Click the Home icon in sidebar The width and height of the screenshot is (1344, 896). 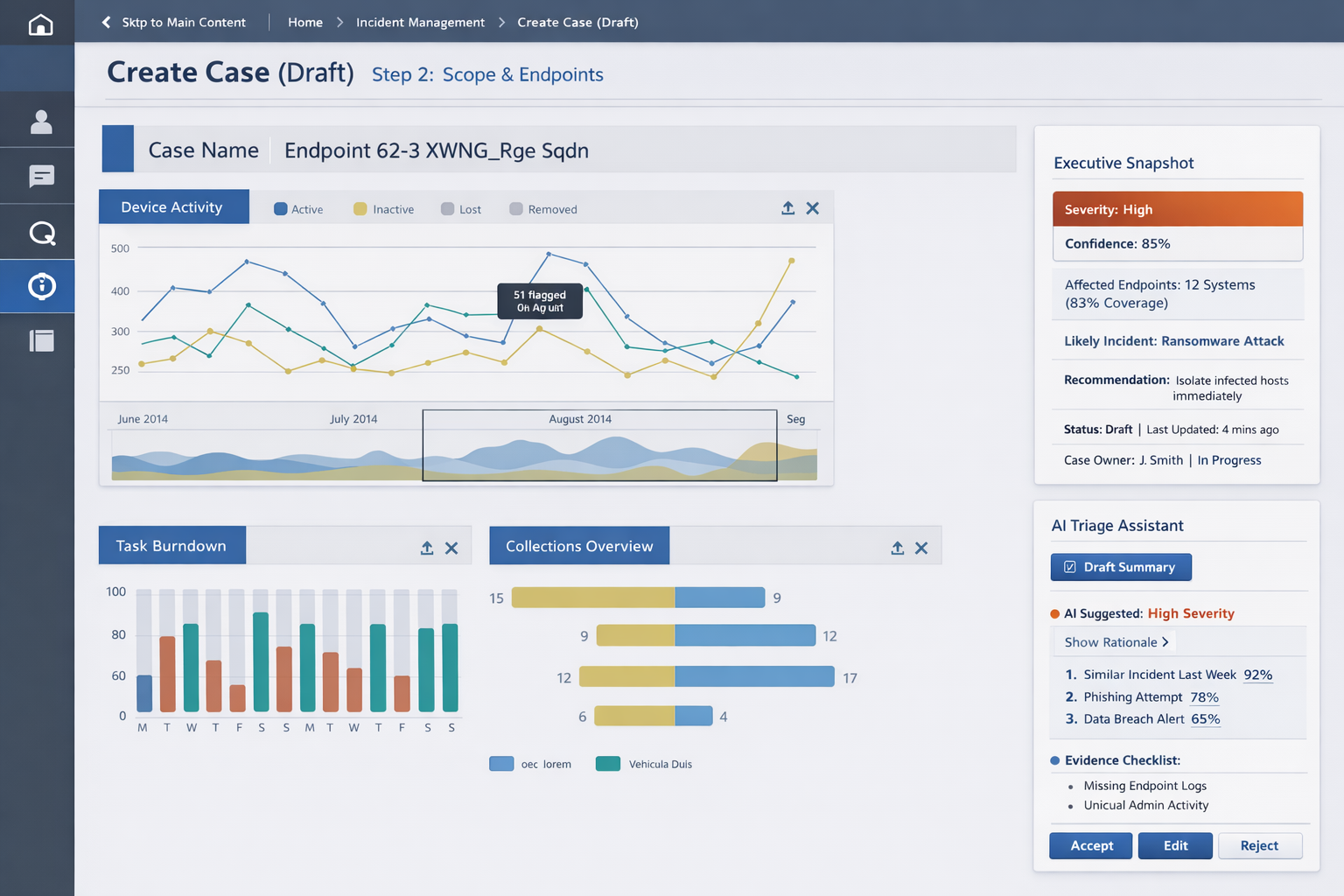click(40, 24)
